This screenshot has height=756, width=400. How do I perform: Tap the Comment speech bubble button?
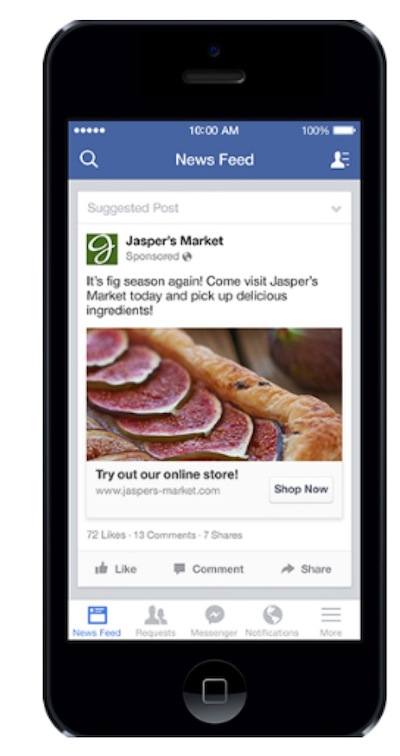(208, 569)
